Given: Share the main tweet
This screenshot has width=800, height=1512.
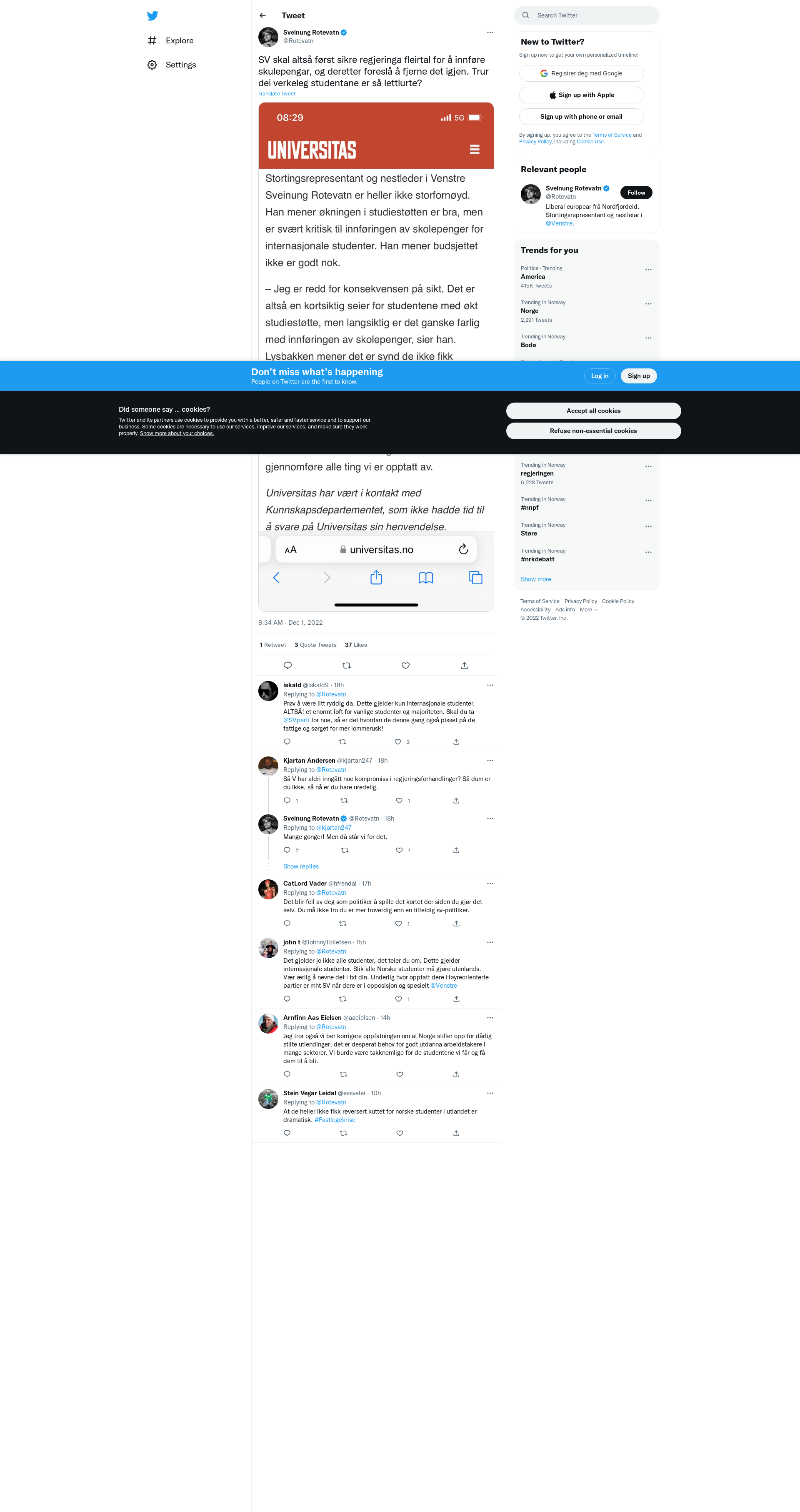Looking at the screenshot, I should click(464, 666).
